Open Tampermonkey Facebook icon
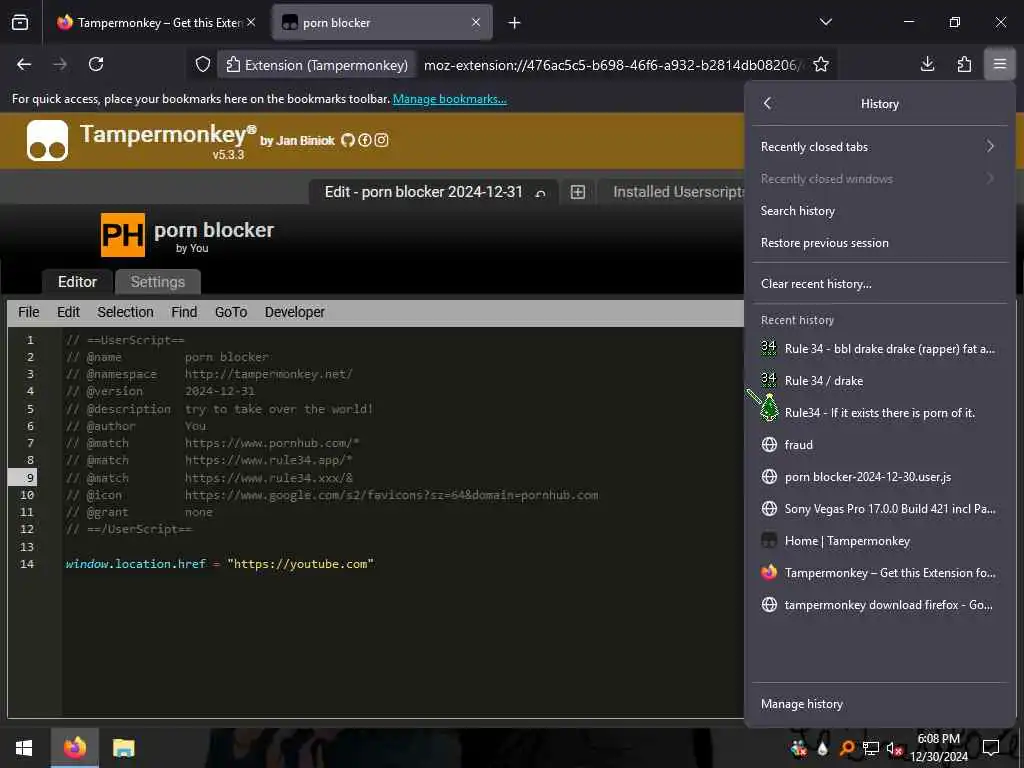The height and width of the screenshot is (768, 1024). [364, 140]
